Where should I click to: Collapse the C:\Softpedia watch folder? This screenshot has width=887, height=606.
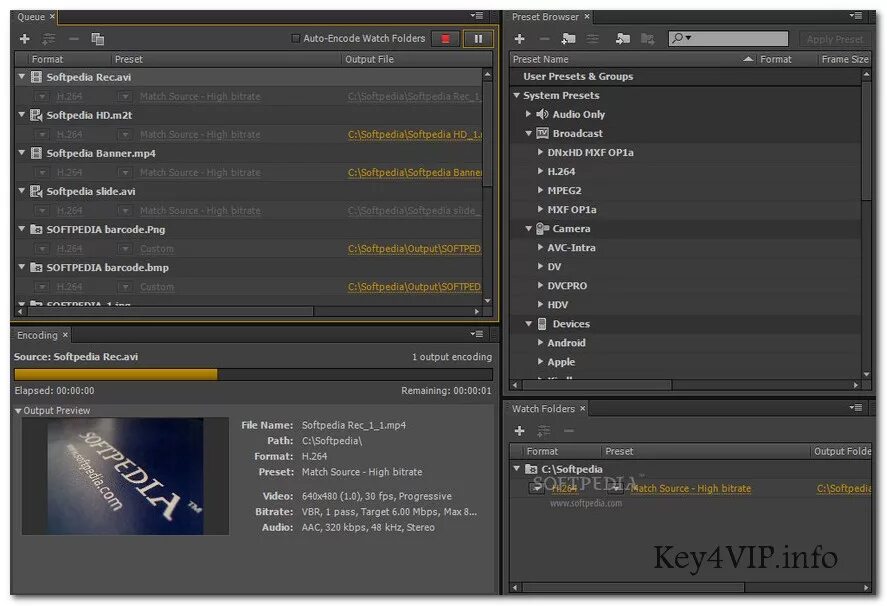pyautogui.click(x=516, y=469)
